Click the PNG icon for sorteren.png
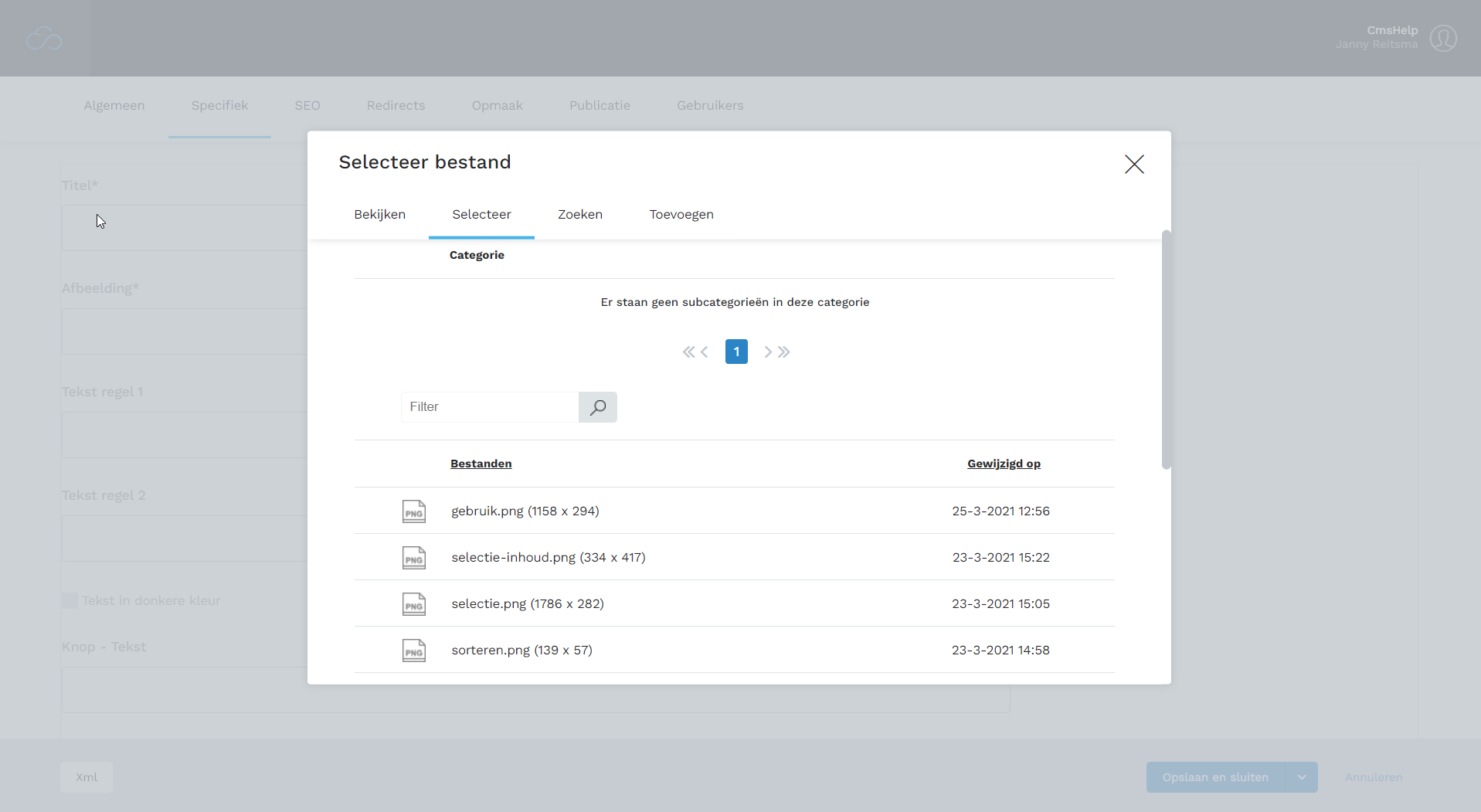Viewport: 1481px width, 812px height. [413, 651]
